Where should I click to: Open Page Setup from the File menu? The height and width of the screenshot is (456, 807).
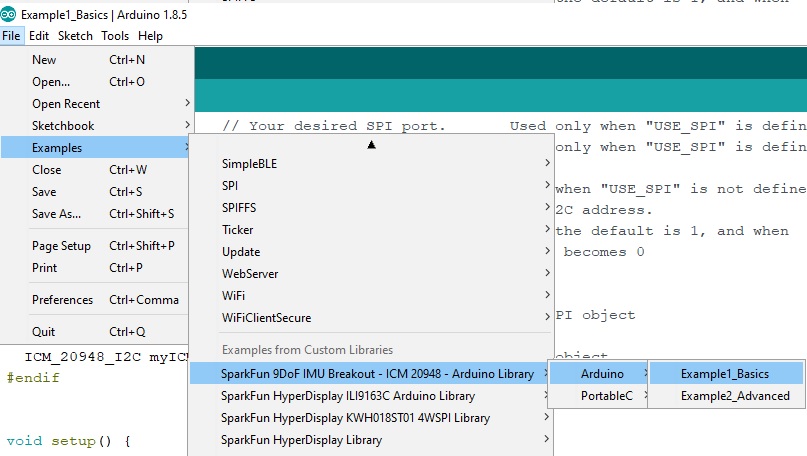(x=95, y=246)
